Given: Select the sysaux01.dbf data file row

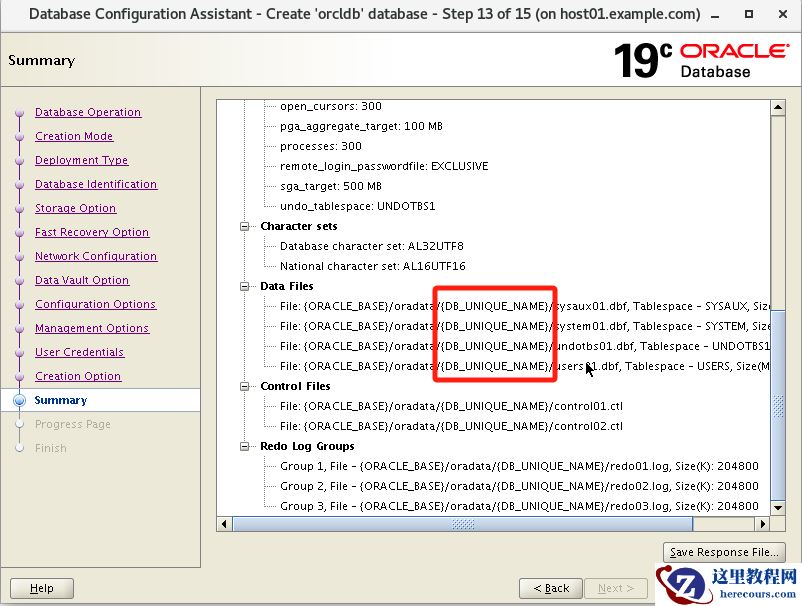Looking at the screenshot, I should point(524,306).
